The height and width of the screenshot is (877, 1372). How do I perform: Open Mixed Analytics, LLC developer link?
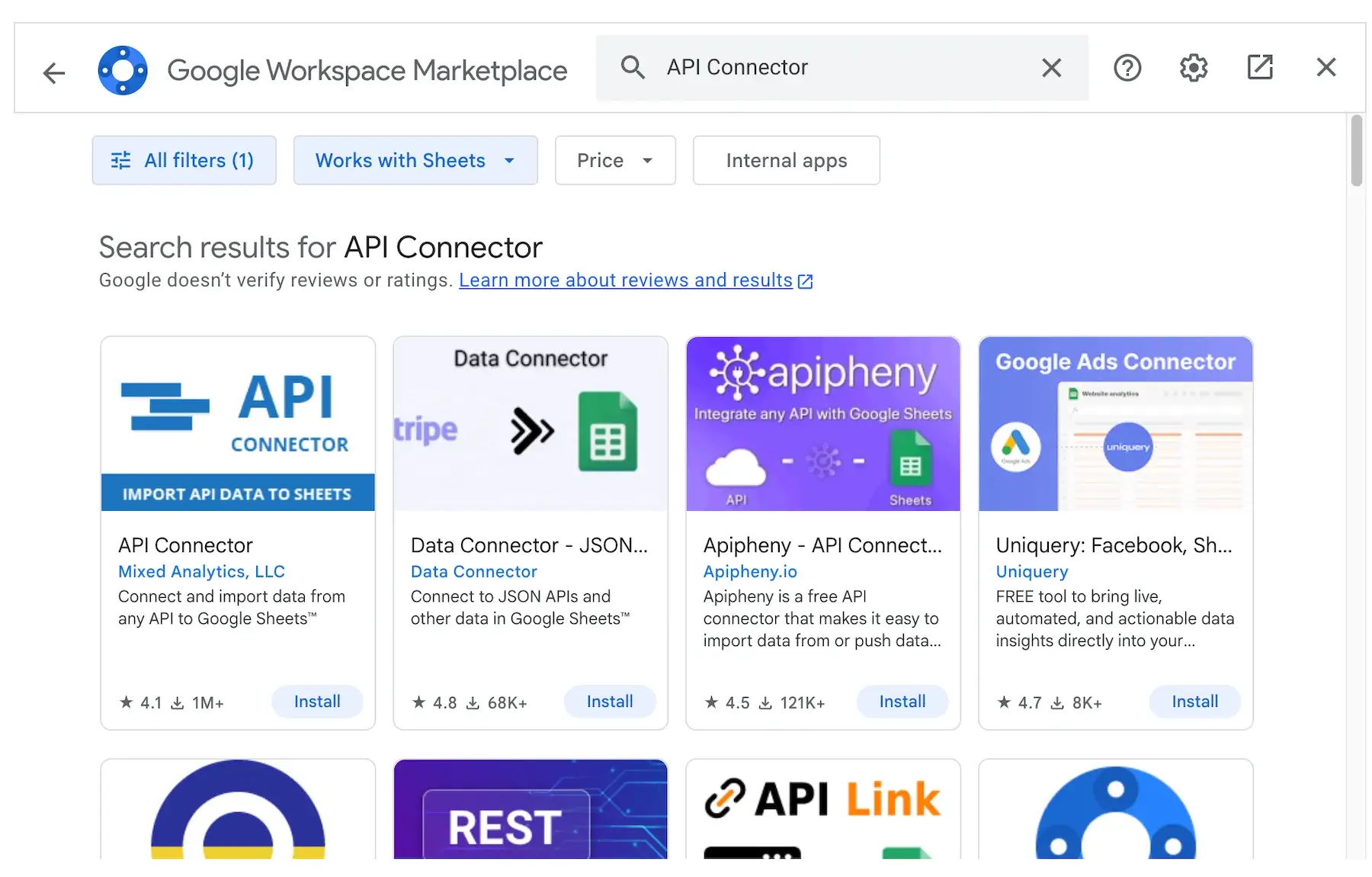coord(201,571)
